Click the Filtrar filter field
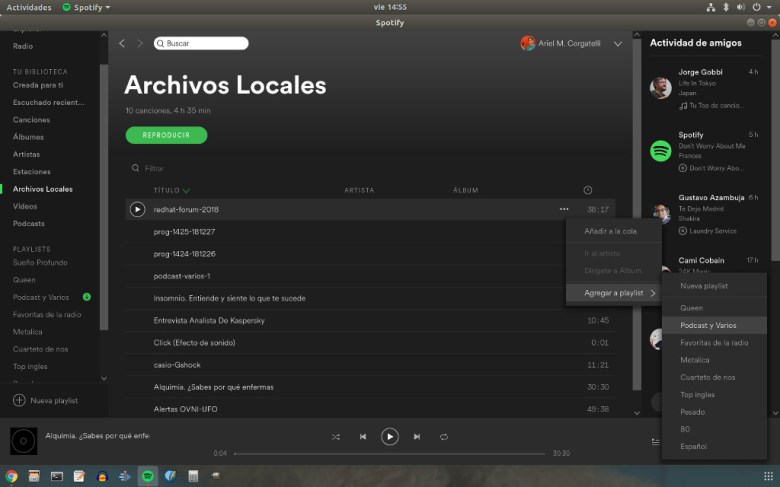This screenshot has height=487, width=780. click(154, 168)
